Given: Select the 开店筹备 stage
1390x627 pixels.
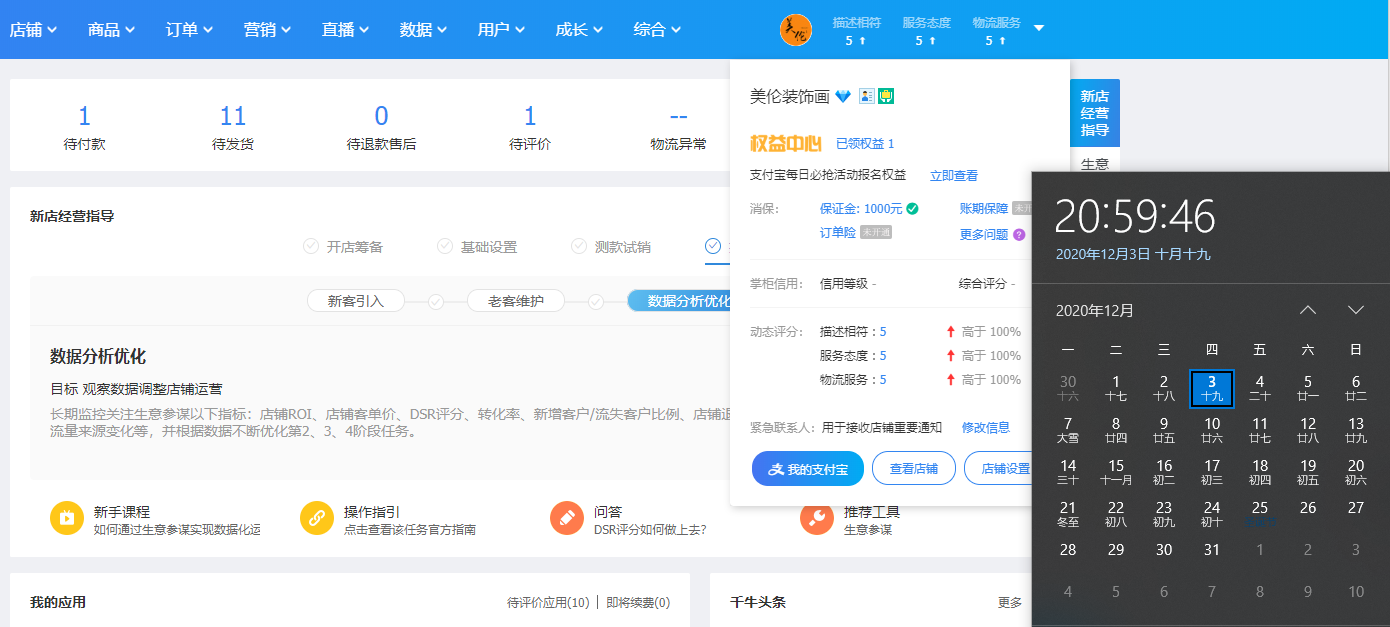Looking at the screenshot, I should pos(343,247).
